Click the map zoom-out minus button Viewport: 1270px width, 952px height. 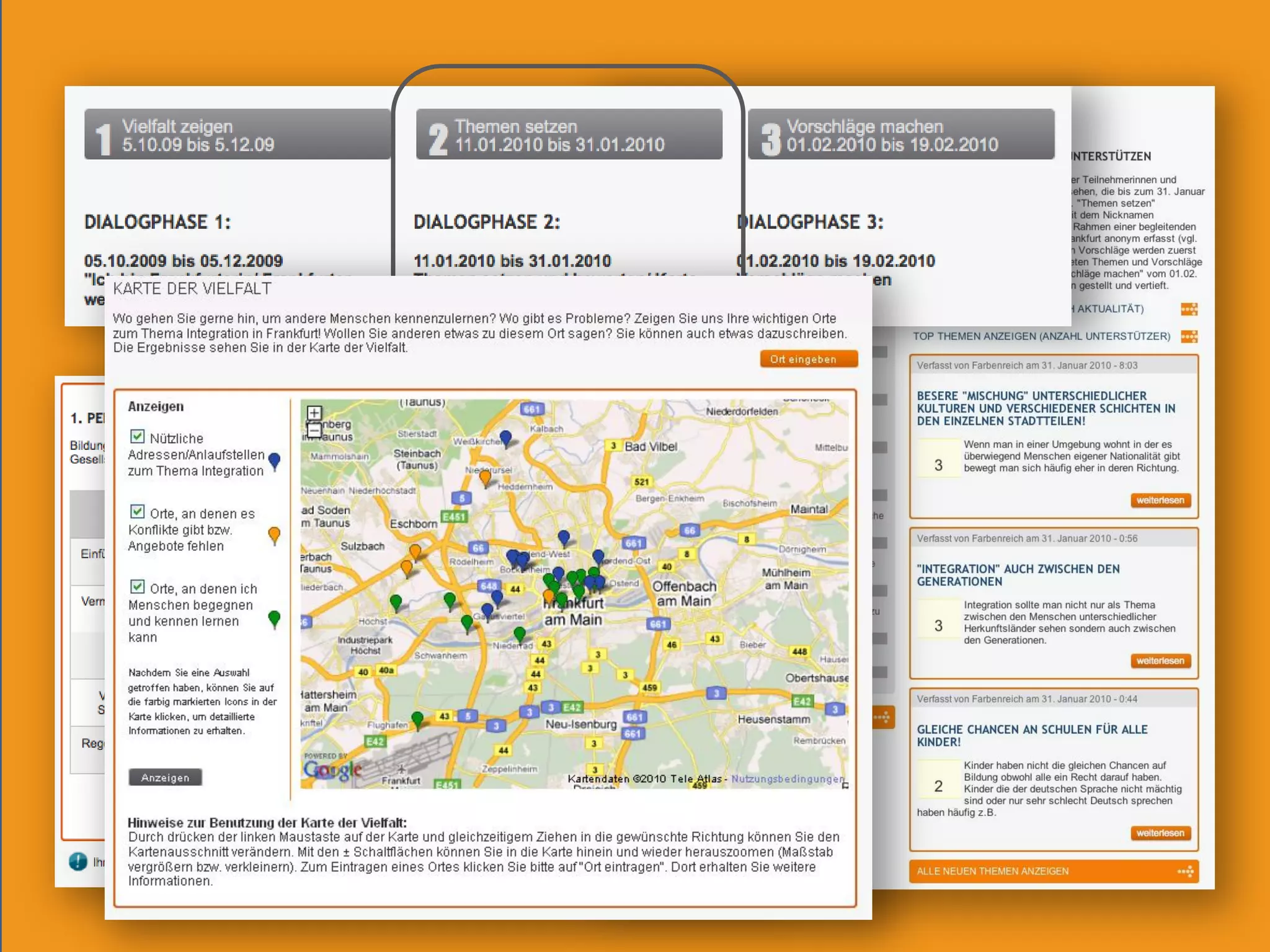pos(314,430)
